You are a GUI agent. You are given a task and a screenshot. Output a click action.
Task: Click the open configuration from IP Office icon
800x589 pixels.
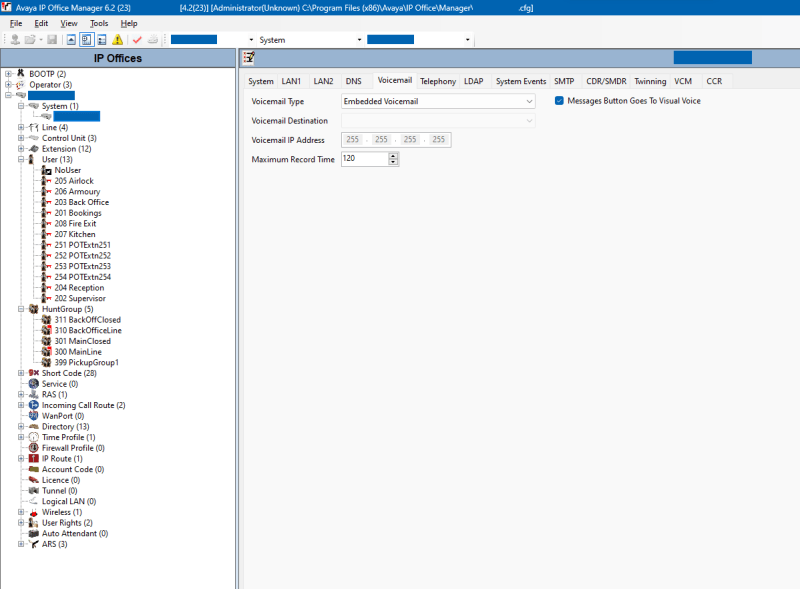click(x=15, y=39)
